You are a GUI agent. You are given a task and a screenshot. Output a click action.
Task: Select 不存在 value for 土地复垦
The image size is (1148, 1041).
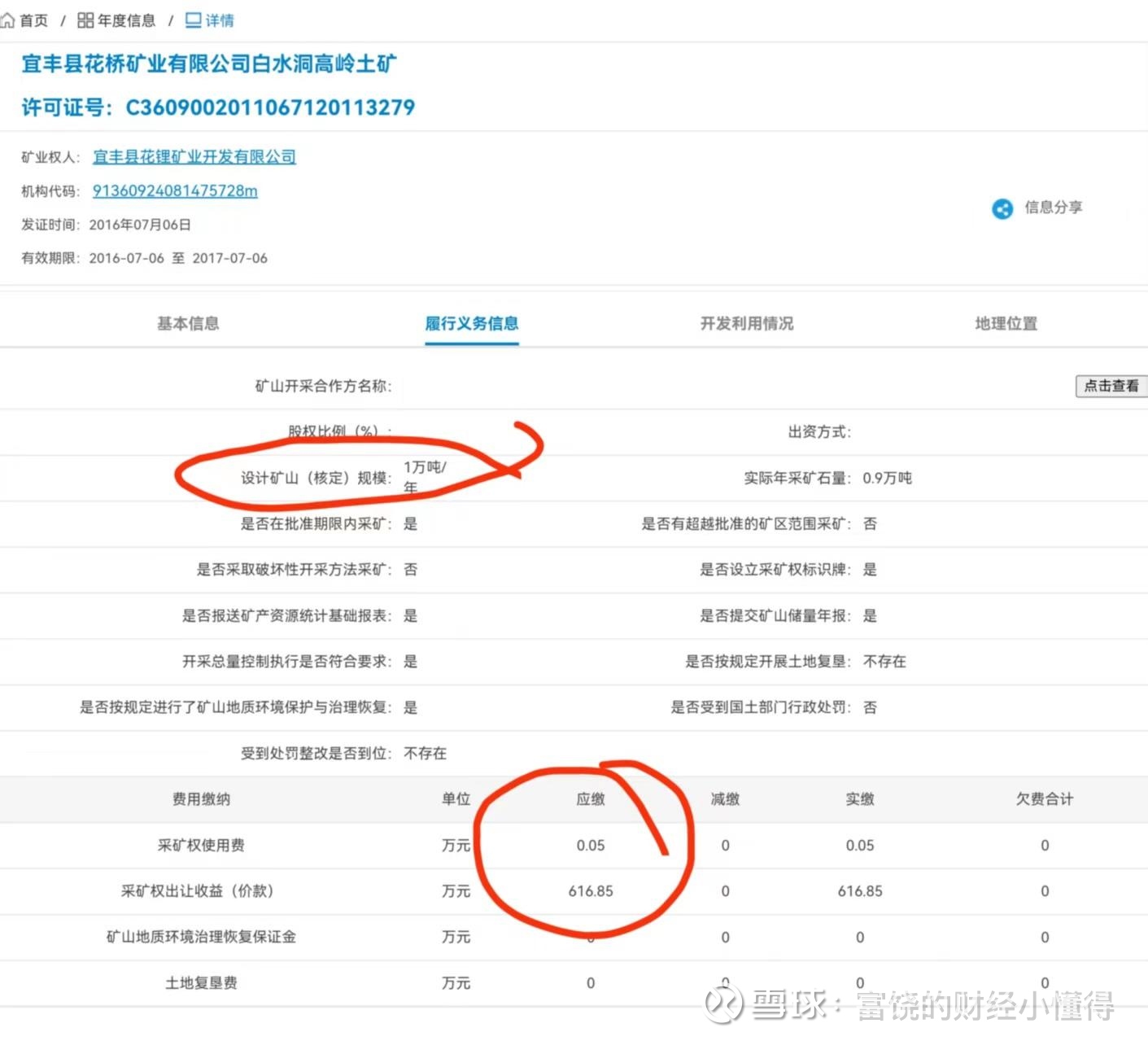pos(884,661)
